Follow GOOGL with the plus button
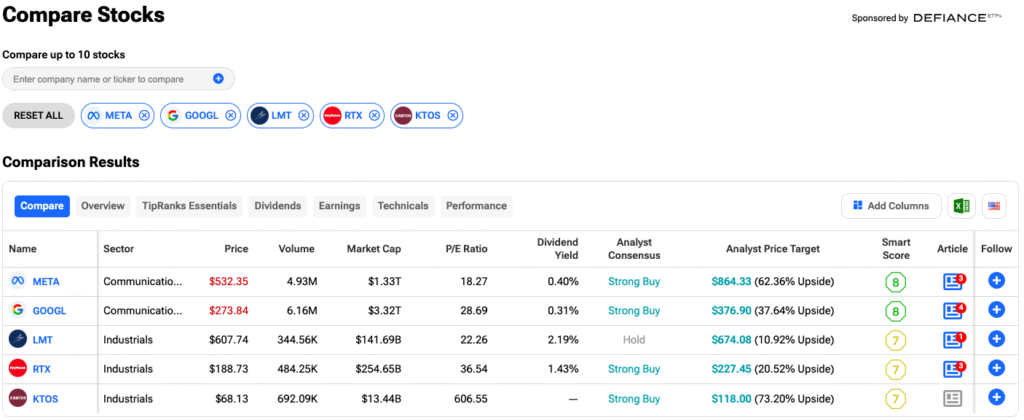 coord(996,310)
